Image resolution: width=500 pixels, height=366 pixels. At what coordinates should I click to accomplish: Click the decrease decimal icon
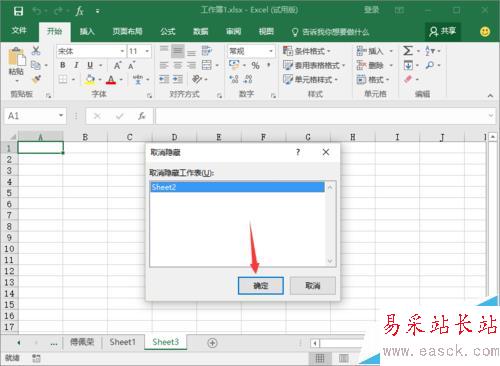pyautogui.click(x=248, y=79)
